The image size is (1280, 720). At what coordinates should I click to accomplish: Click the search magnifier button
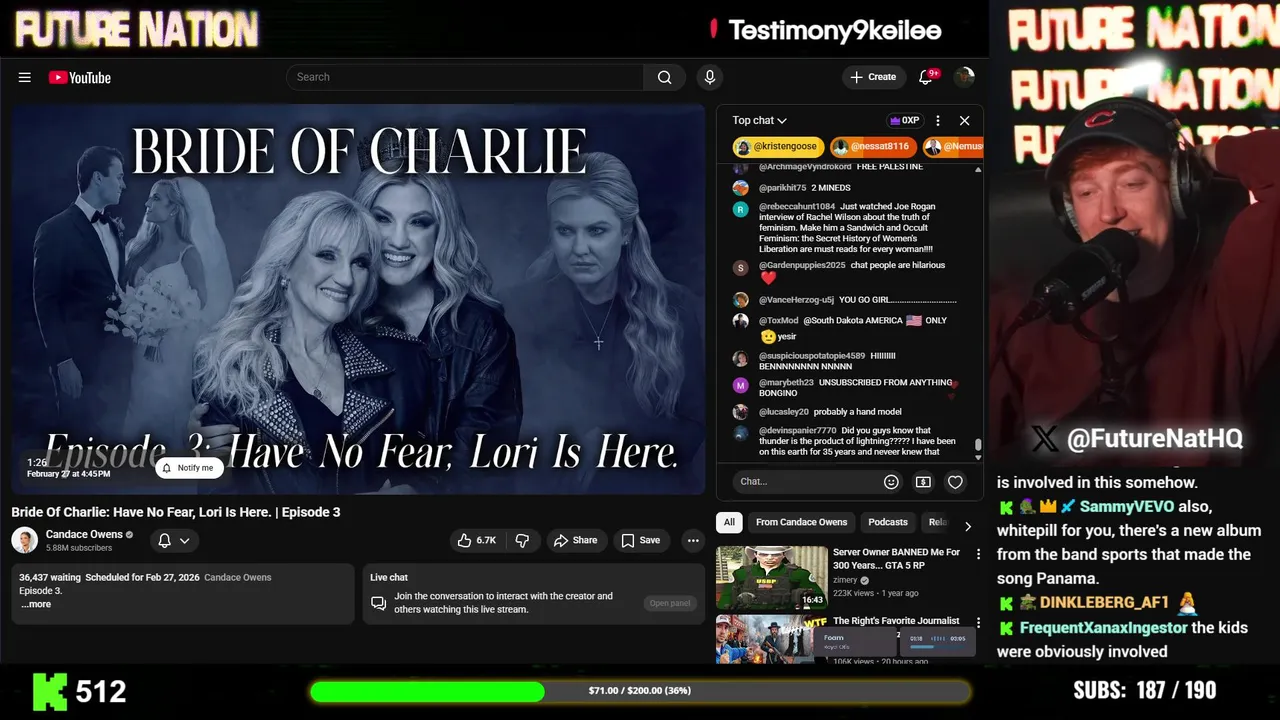point(664,77)
